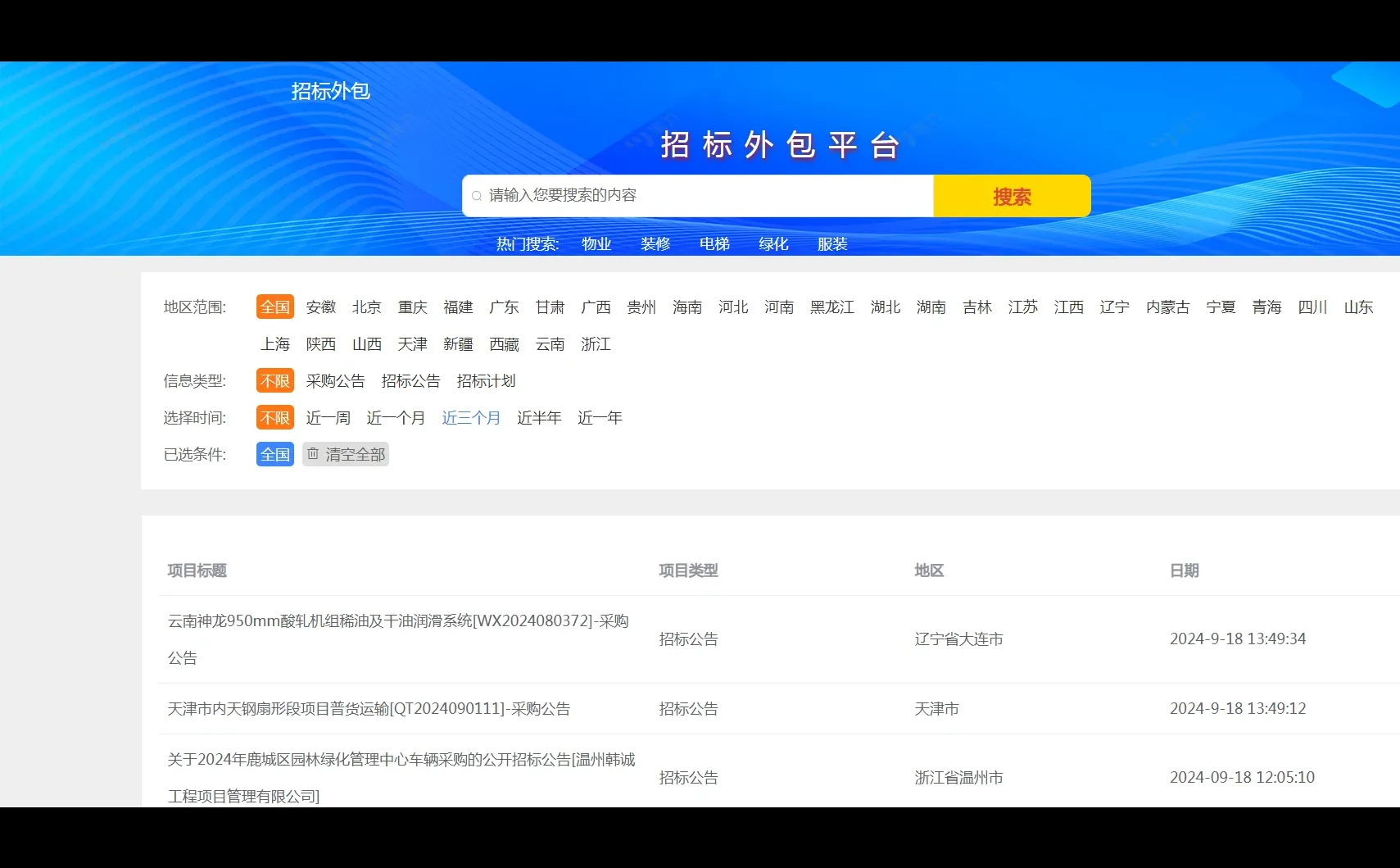The height and width of the screenshot is (868, 1400).
Task: Click inside the search input field
Action: [696, 196]
